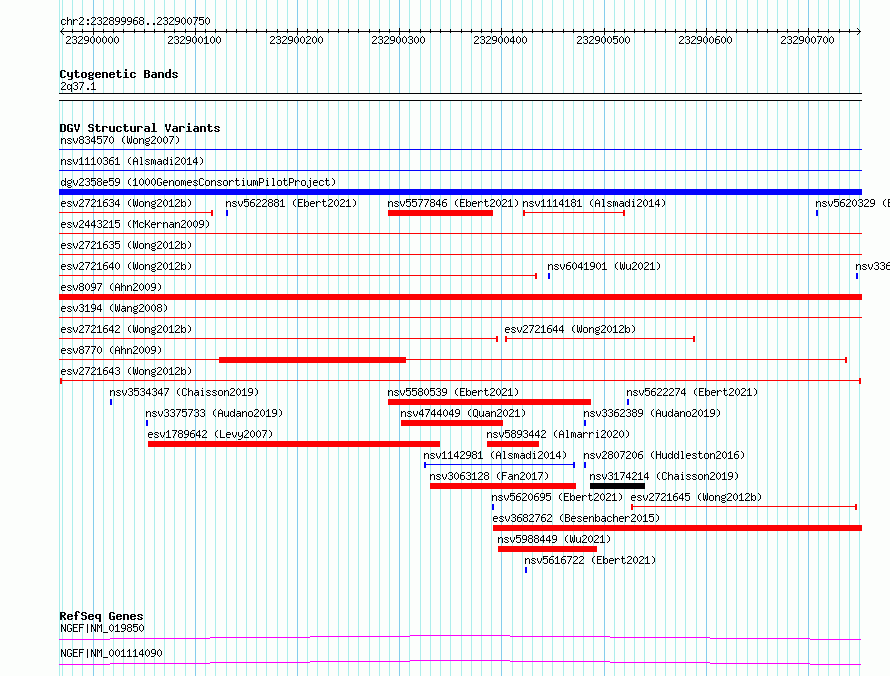The image size is (890, 676).
Task: Click nsv5622274 (Ebert2021) label
Action: pyautogui.click(x=692, y=392)
